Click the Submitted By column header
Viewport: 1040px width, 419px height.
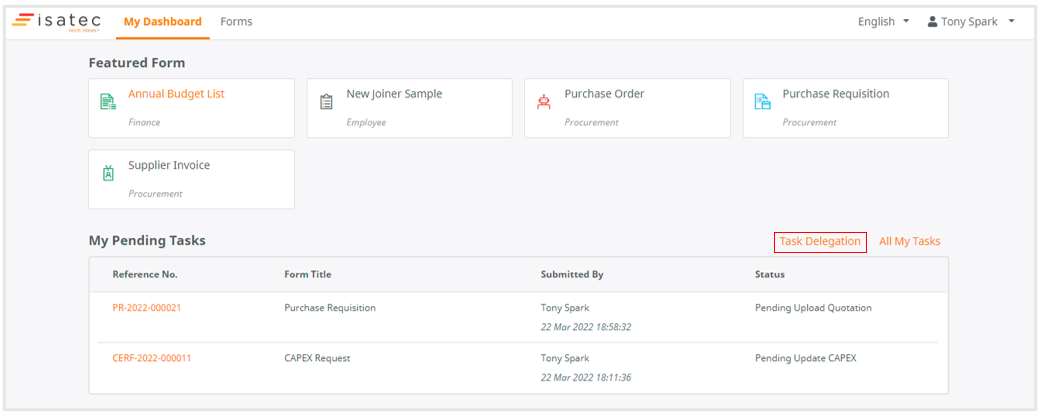click(x=572, y=274)
